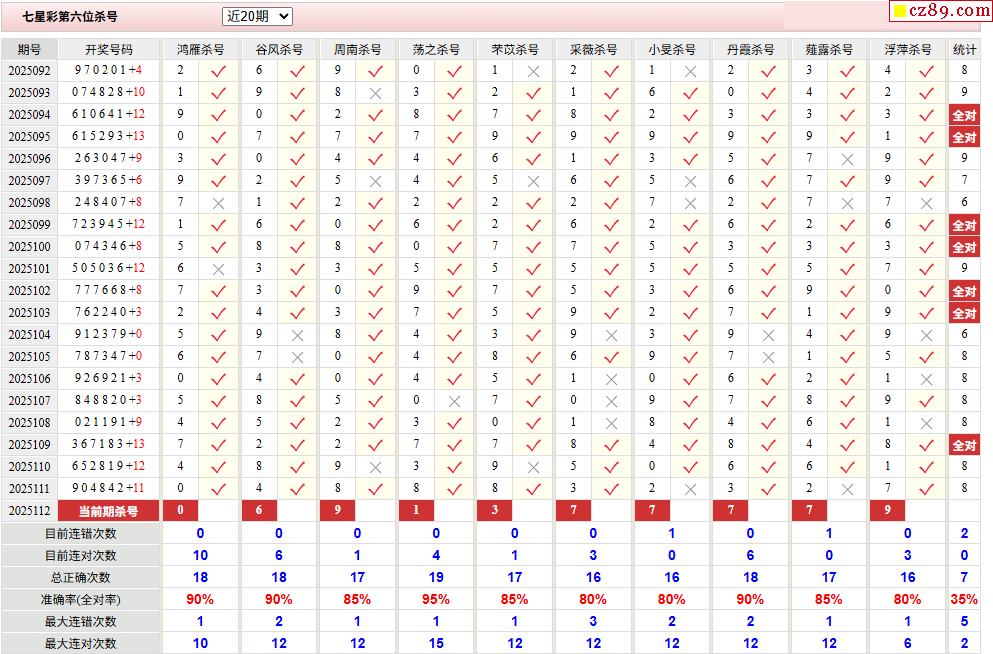Click 谷风 current kill number 6 red box

click(x=259, y=510)
